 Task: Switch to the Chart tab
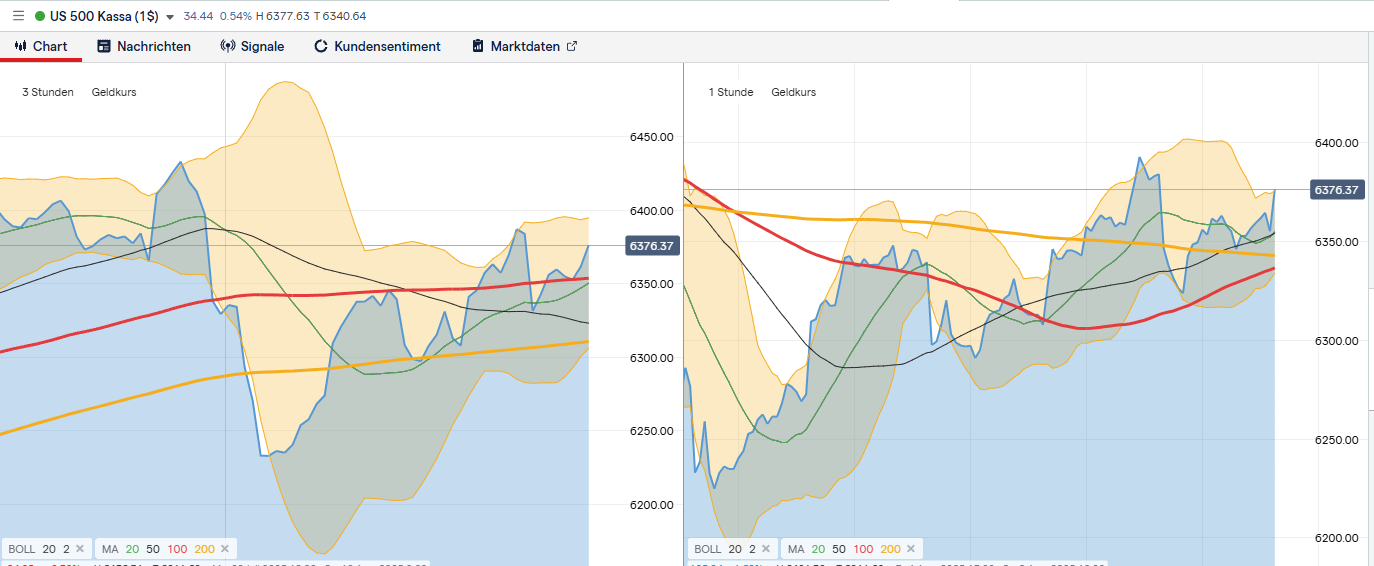pos(41,46)
